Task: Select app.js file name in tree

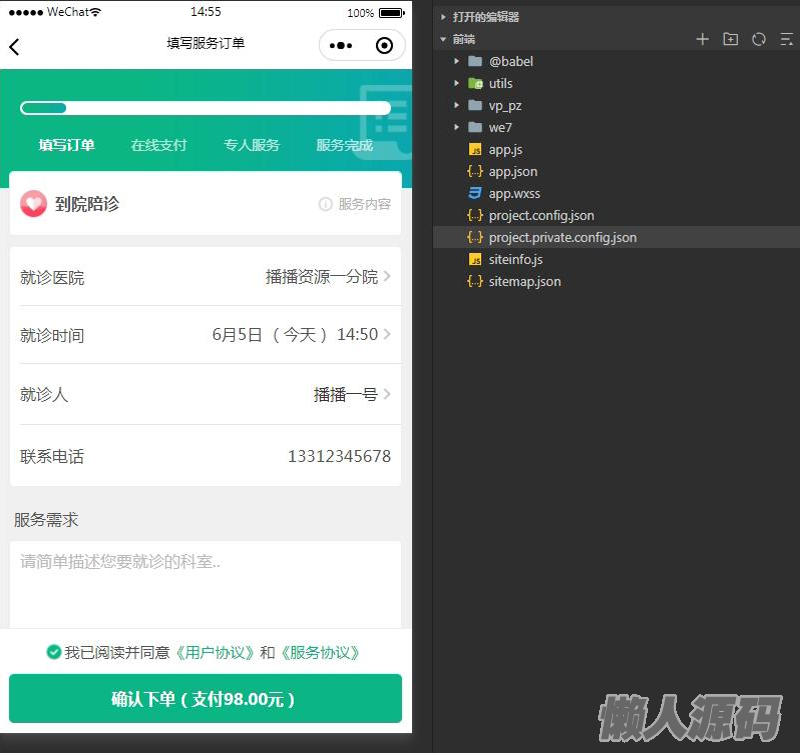Action: [x=505, y=149]
